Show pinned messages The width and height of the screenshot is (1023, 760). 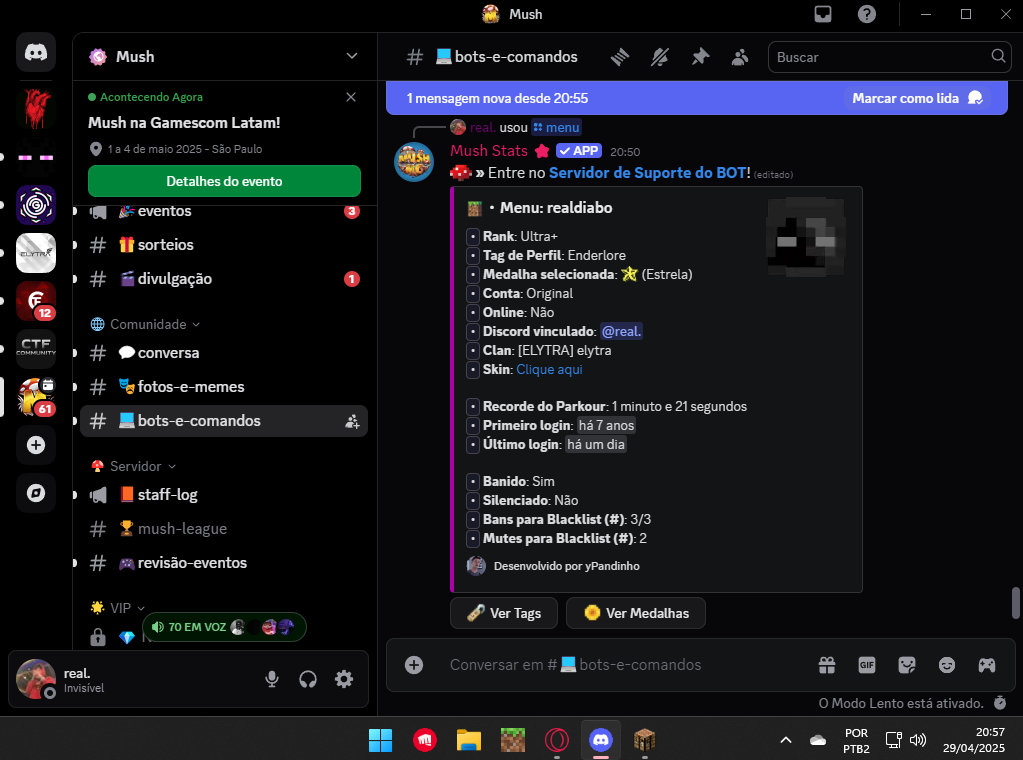coord(700,57)
